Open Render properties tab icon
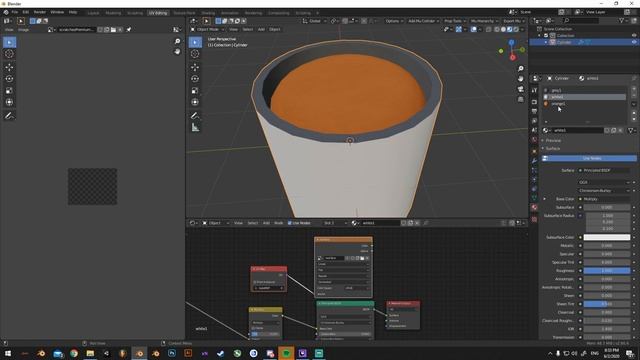The height and width of the screenshot is (360, 640). (x=534, y=102)
